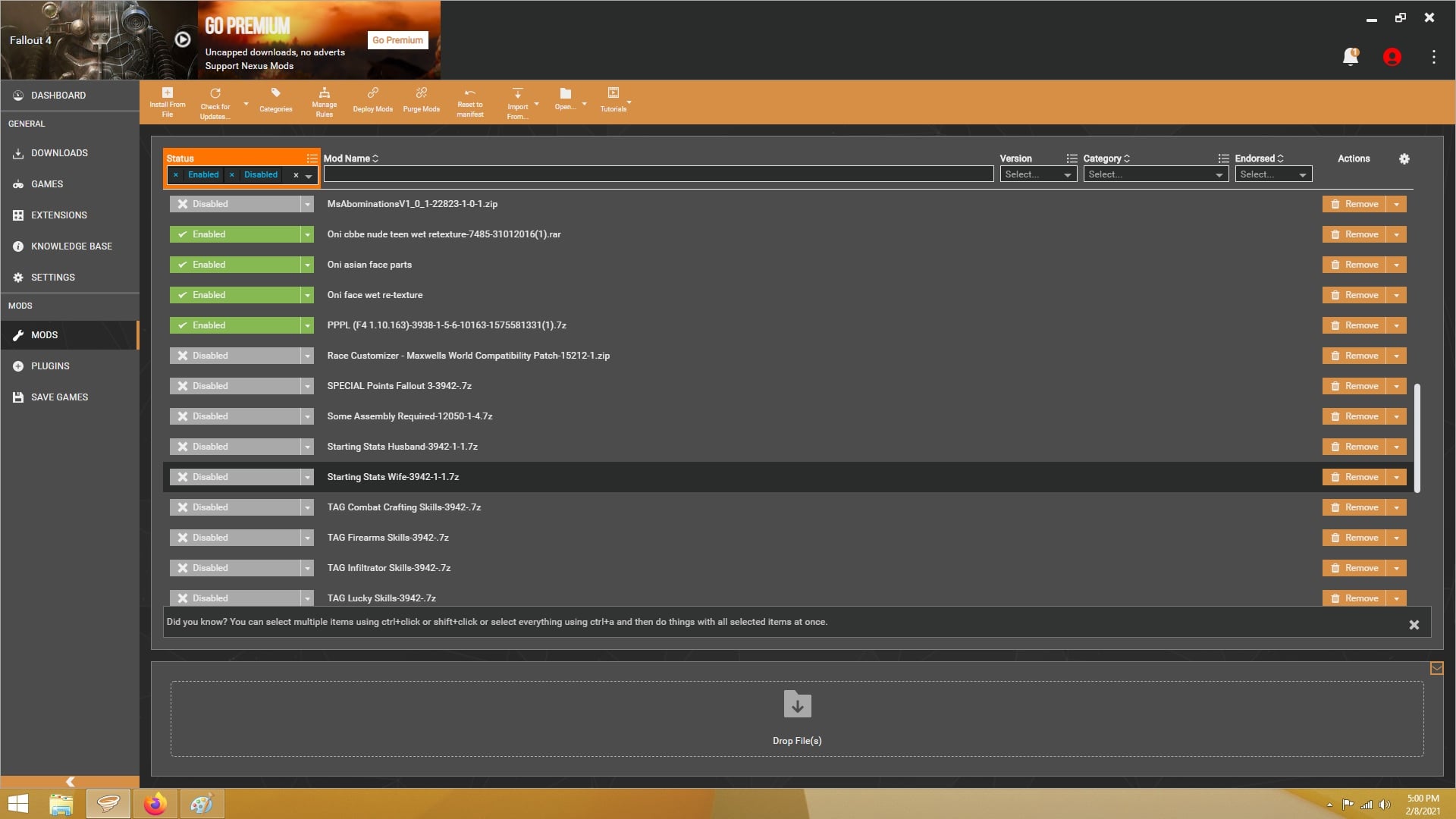Remove the Oni asian face parts mod
The height and width of the screenshot is (819, 1456).
(1354, 265)
